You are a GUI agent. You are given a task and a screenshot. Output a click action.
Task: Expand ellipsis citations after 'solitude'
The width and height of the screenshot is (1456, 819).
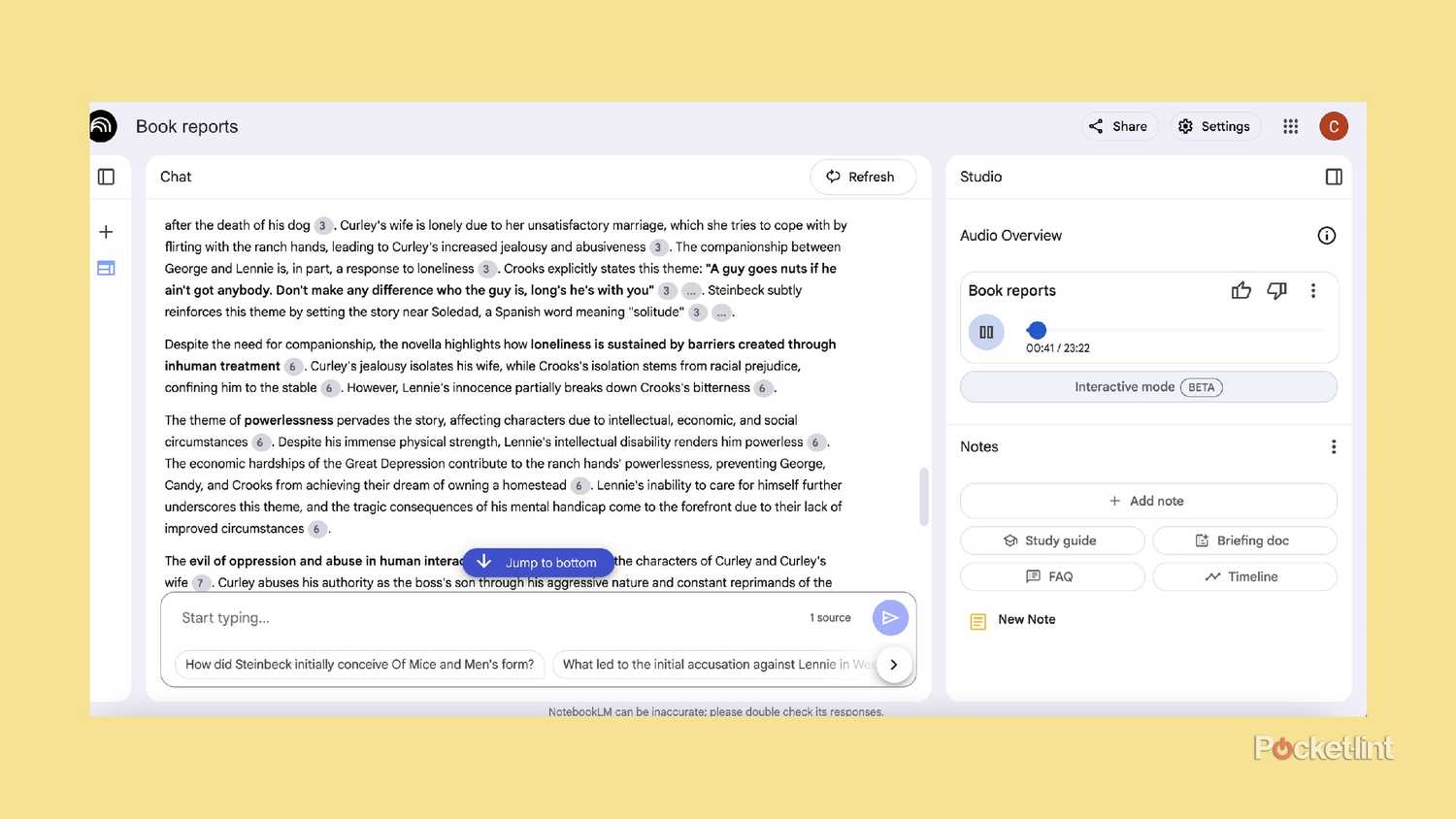[721, 312]
